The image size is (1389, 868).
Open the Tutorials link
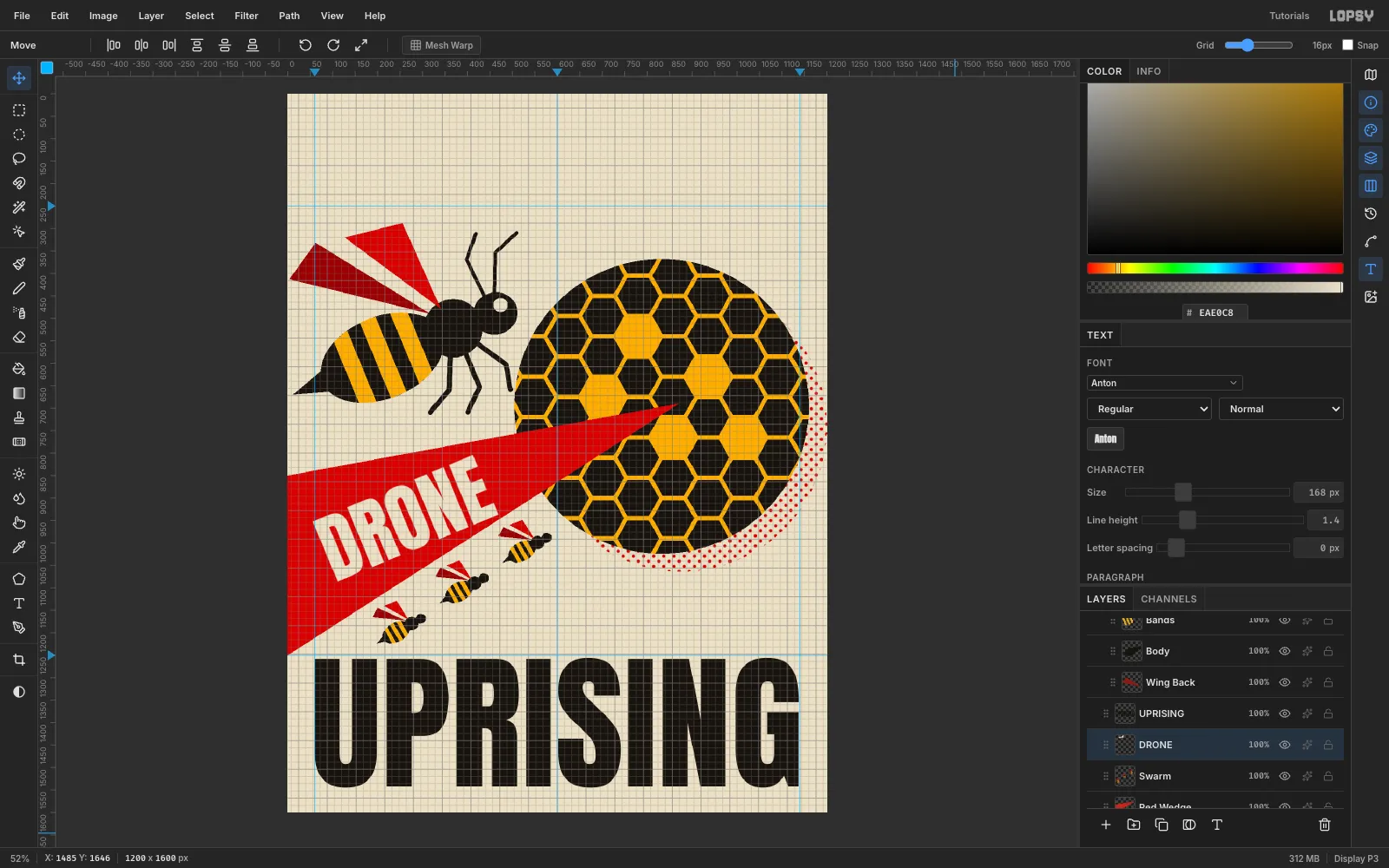[1289, 16]
